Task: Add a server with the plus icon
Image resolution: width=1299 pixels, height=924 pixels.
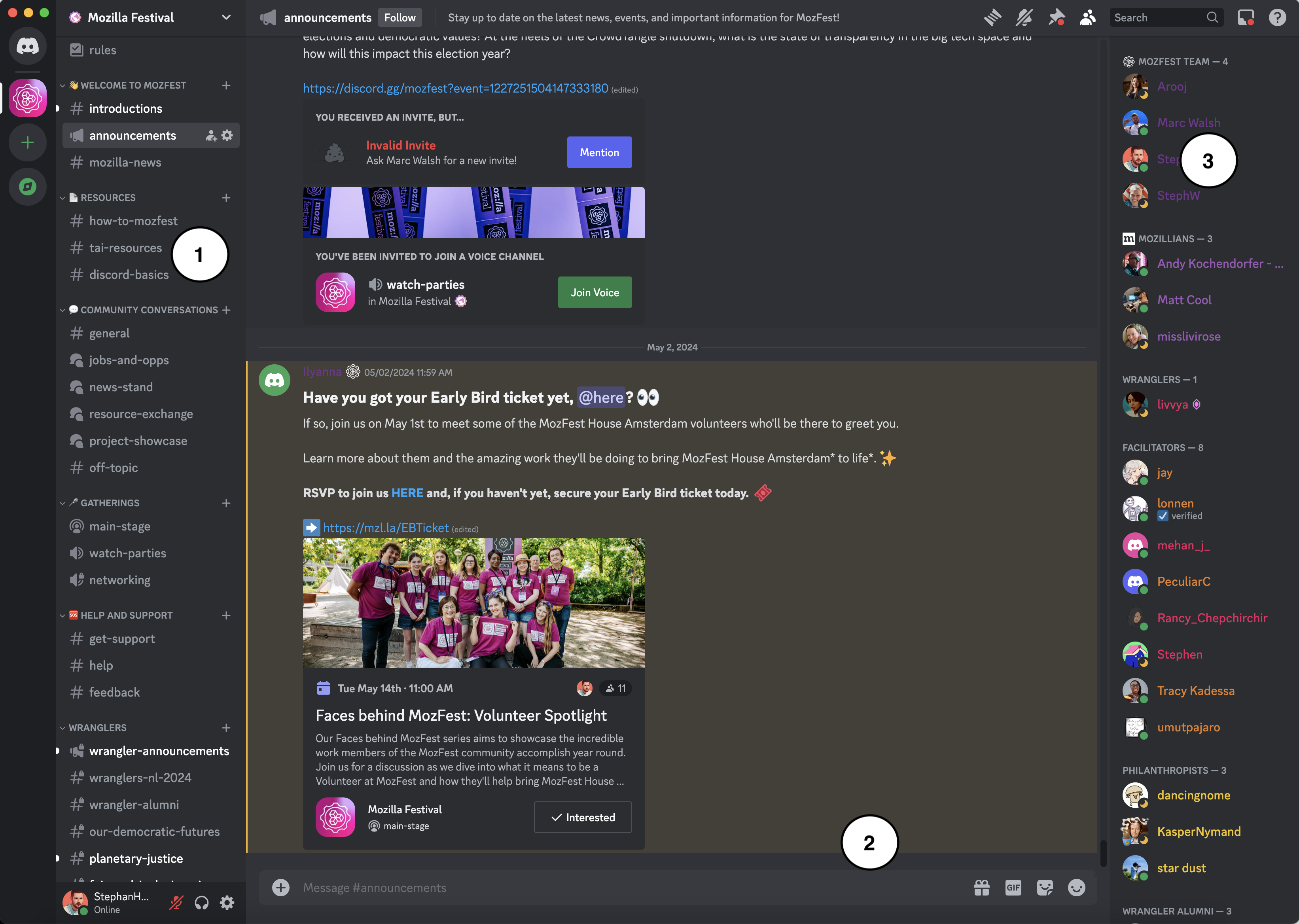Action: [x=27, y=142]
